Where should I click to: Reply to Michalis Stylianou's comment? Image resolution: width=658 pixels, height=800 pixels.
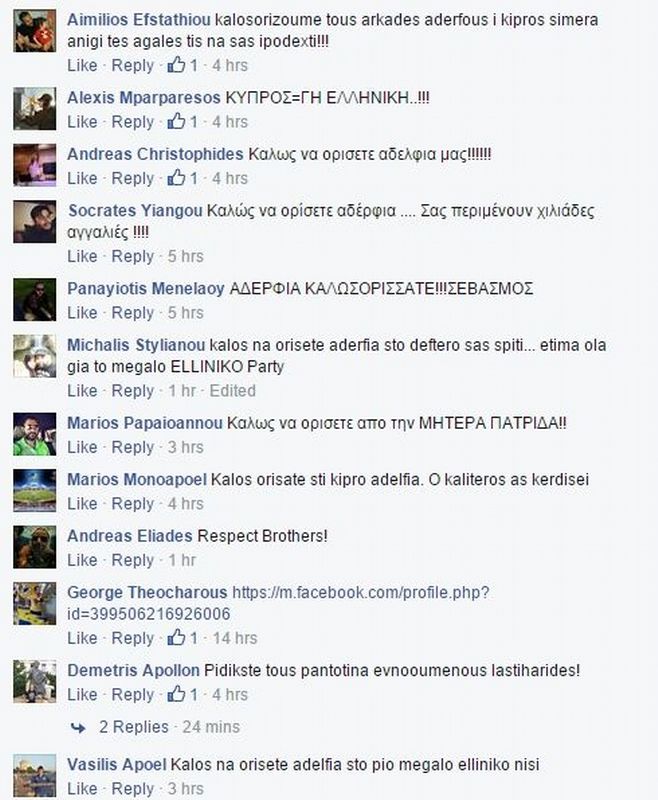(x=133, y=391)
